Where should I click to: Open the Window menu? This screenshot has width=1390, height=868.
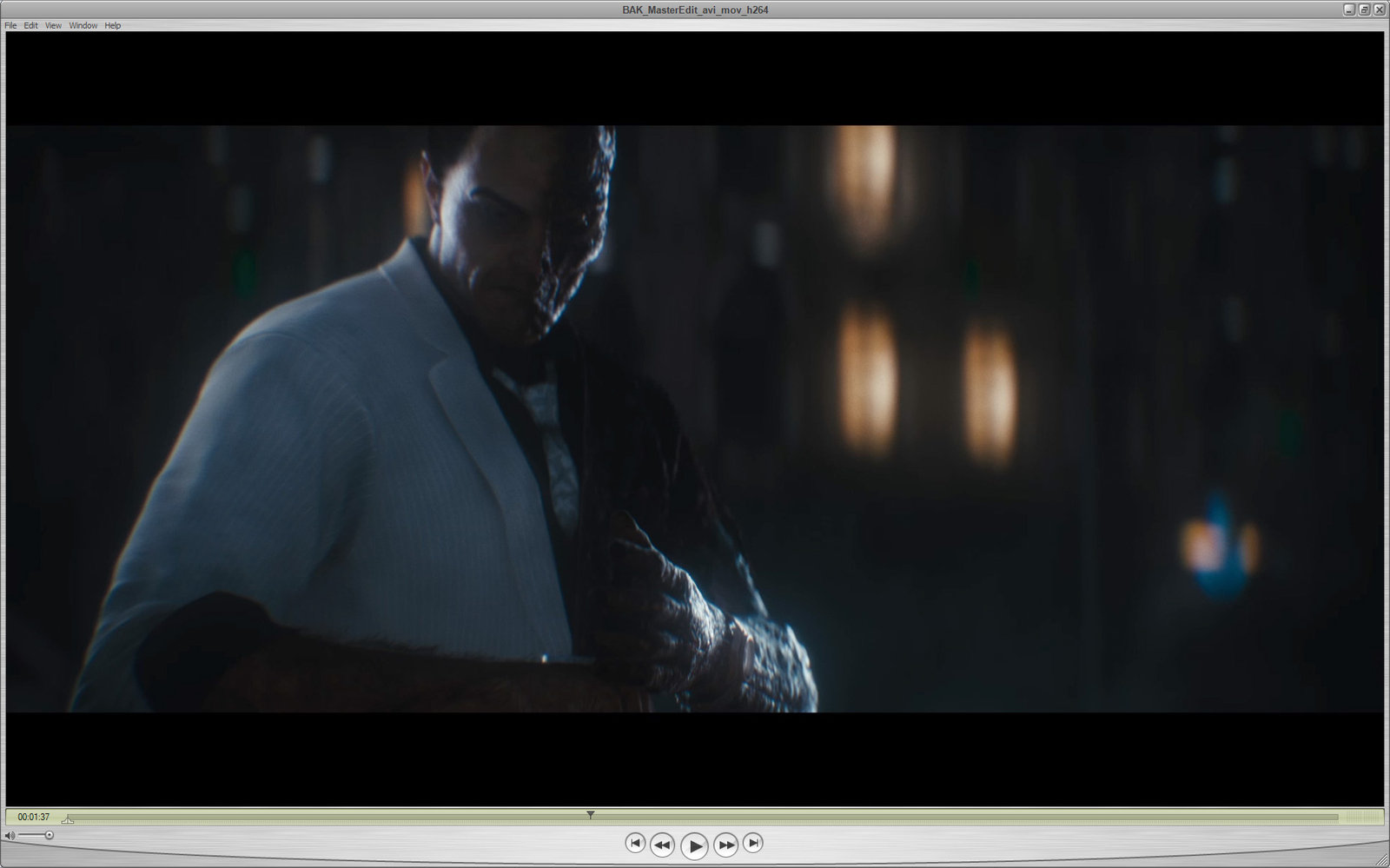coord(83,26)
